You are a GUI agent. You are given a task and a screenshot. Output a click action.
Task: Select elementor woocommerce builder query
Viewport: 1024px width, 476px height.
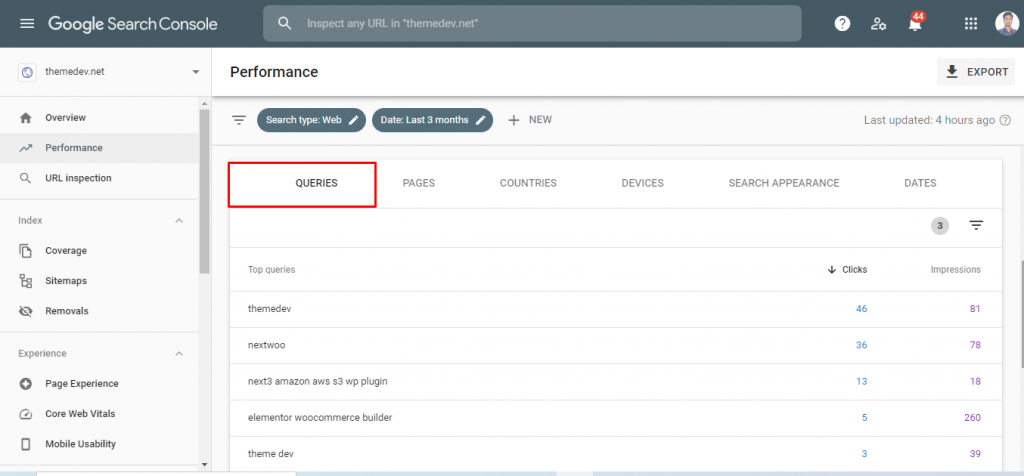click(x=616, y=418)
